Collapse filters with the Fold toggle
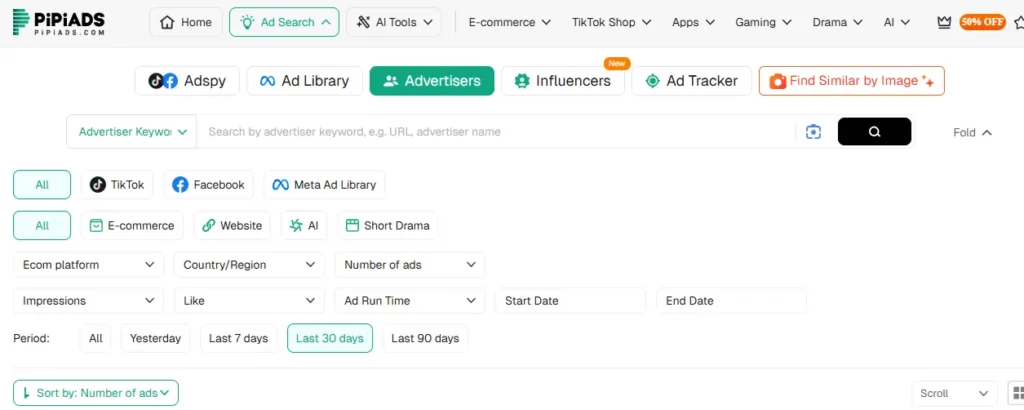Image resolution: width=1024 pixels, height=410 pixels. point(972,133)
